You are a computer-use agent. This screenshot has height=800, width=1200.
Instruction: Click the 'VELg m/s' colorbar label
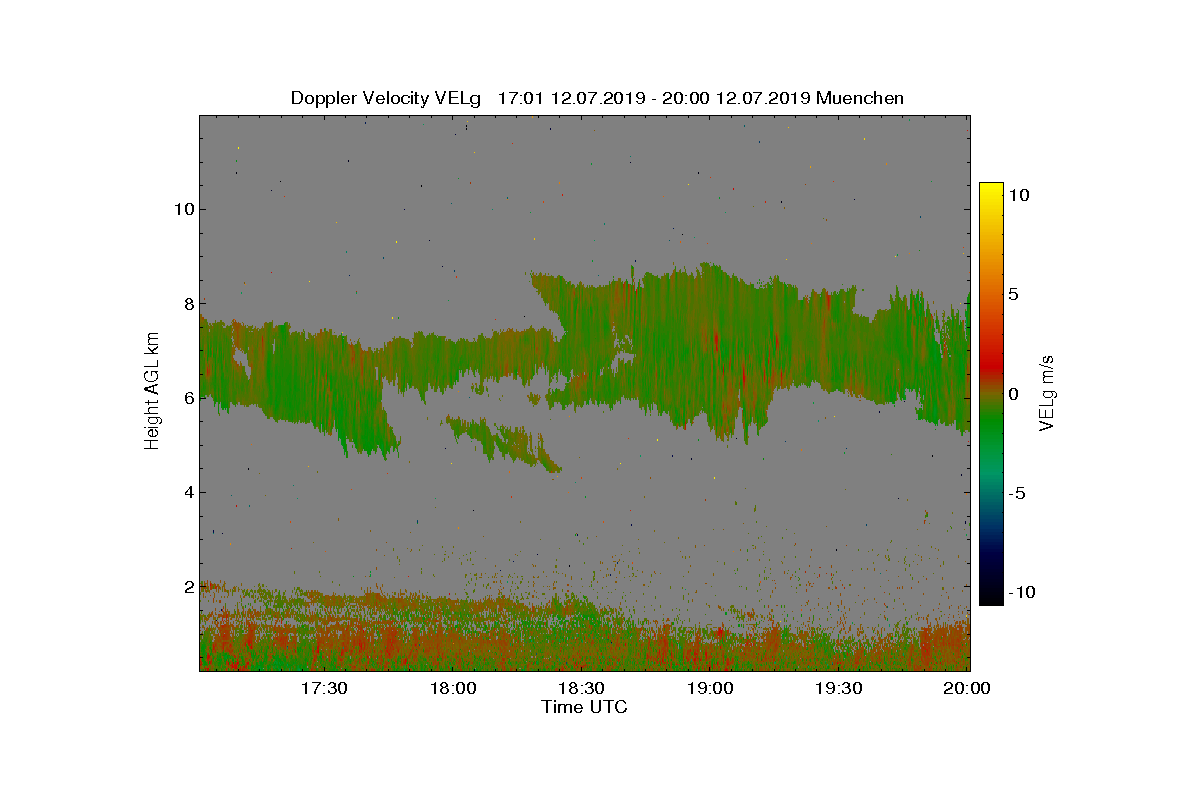[x=1047, y=391]
